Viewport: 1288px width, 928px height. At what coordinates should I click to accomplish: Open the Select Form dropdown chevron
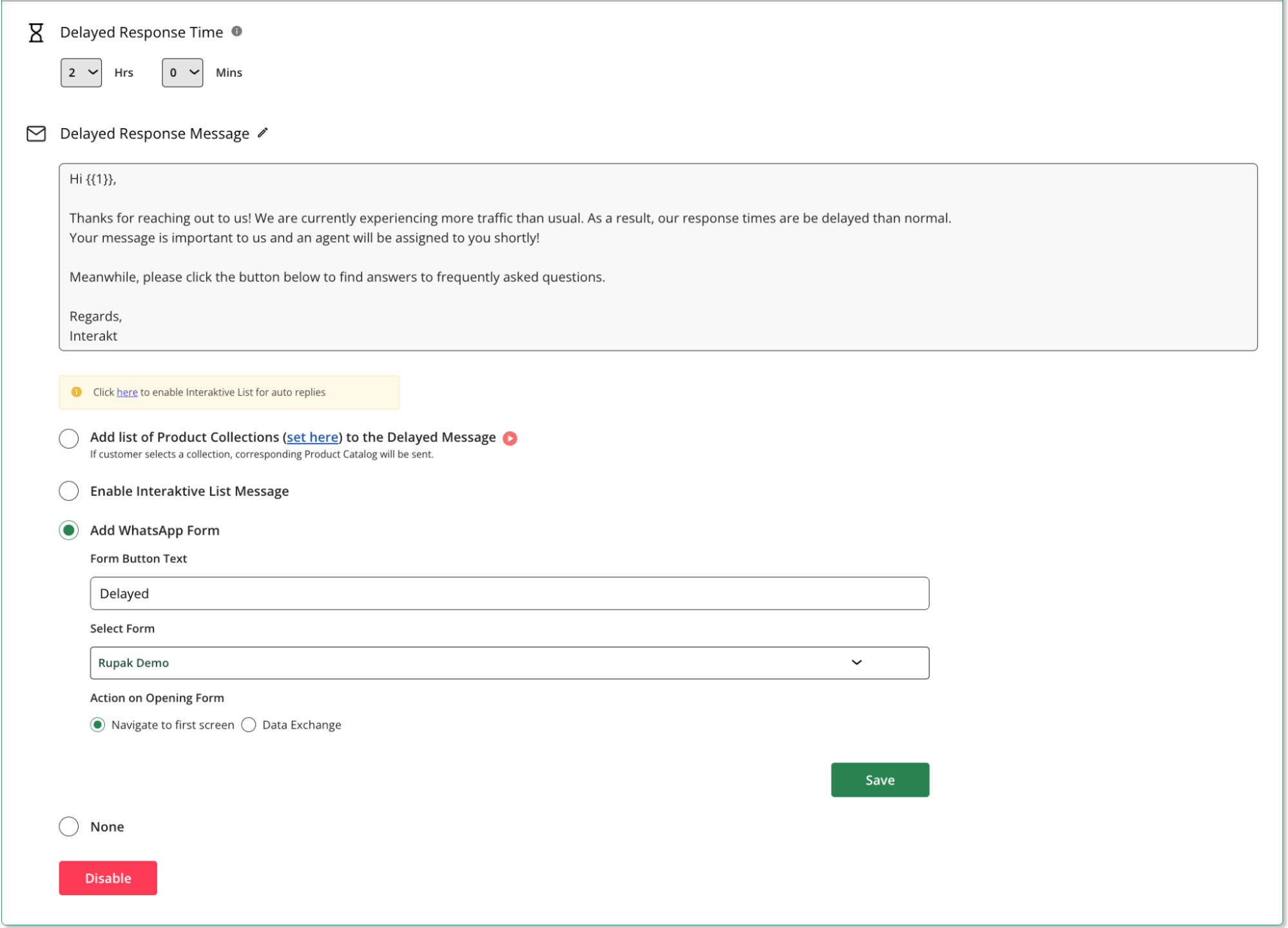[857, 662]
